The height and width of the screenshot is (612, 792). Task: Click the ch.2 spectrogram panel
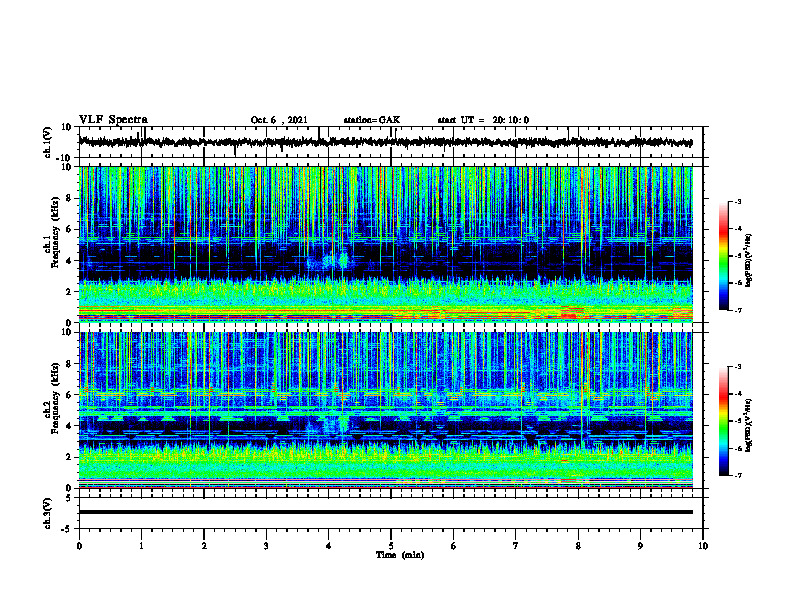386,410
